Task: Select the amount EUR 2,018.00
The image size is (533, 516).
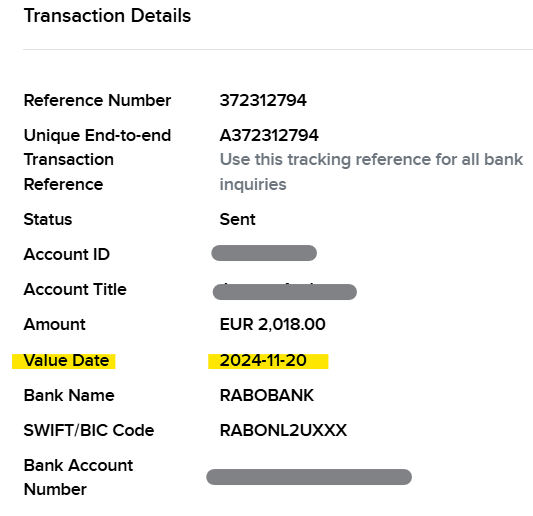Action: click(273, 324)
